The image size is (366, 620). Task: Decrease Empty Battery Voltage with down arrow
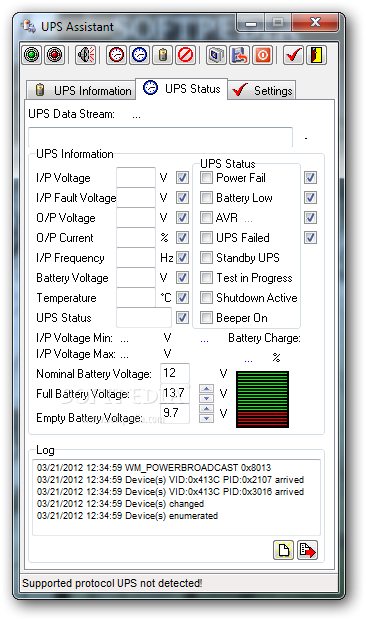[206, 418]
